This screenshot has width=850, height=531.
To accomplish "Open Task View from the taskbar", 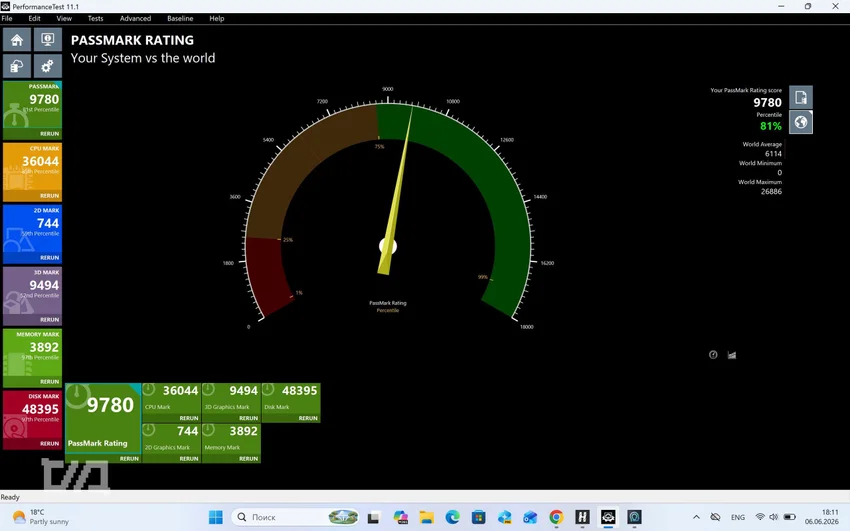I will [374, 517].
